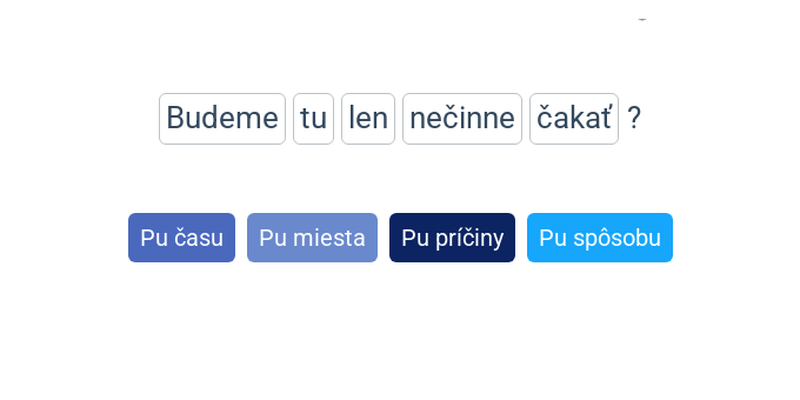Assign the manner adverbial (spôsobu) type
The height and width of the screenshot is (400, 800).
[600, 238]
